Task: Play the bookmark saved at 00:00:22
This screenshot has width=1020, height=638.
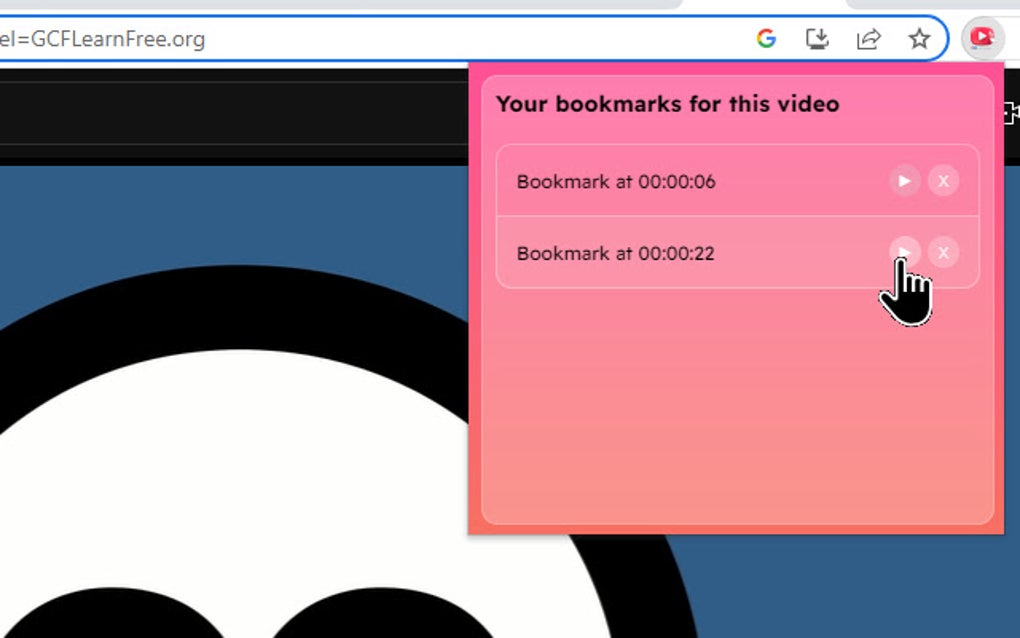Action: (x=904, y=253)
